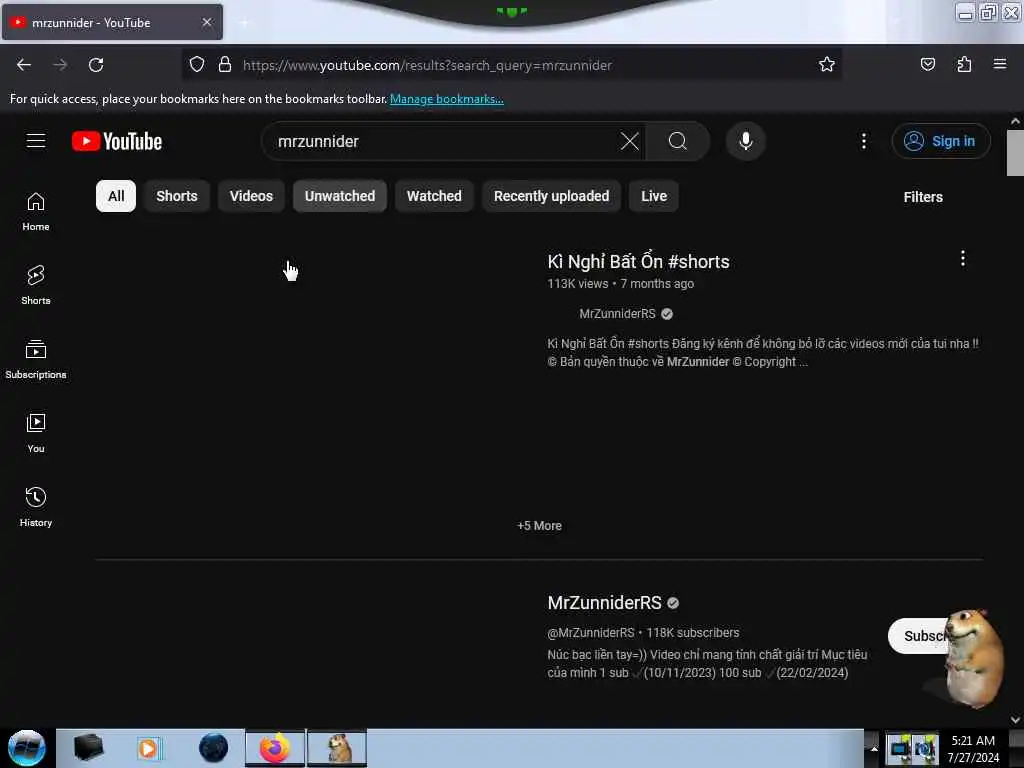
Task: Open YouTube settings three-dot menu
Action: point(863,141)
